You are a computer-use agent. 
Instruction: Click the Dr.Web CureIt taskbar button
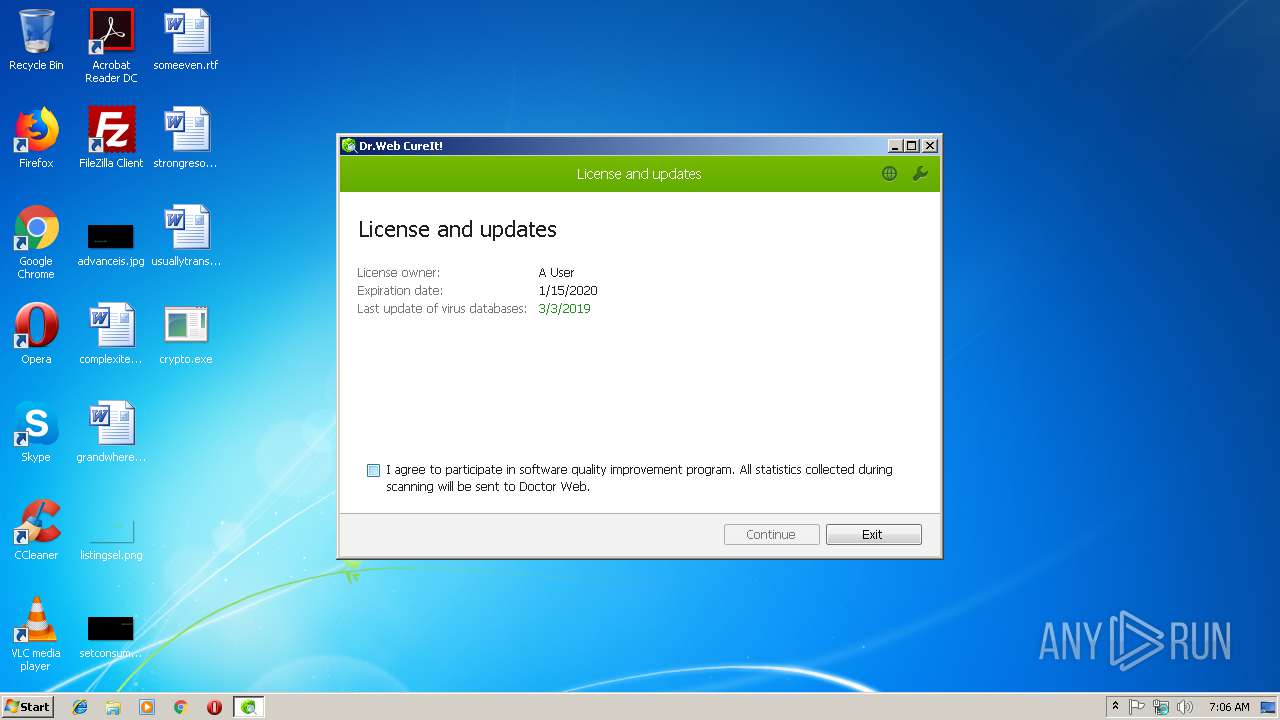[x=248, y=707]
